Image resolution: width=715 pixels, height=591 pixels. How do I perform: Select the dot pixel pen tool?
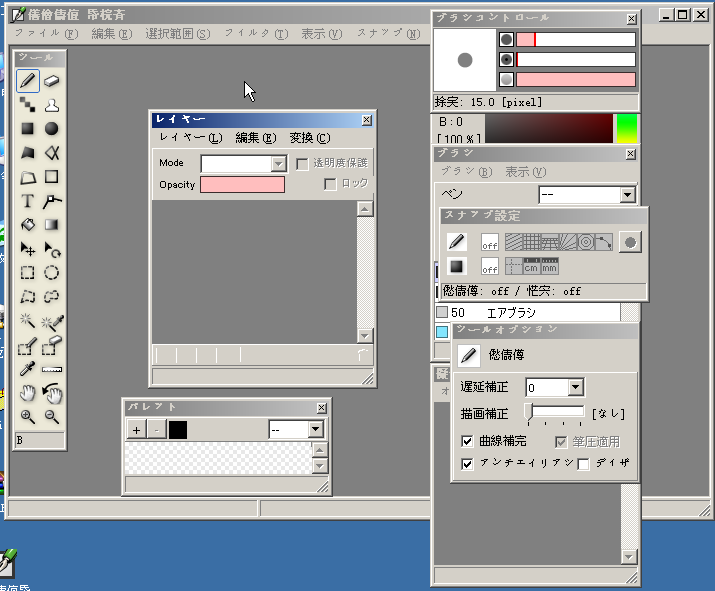point(27,105)
